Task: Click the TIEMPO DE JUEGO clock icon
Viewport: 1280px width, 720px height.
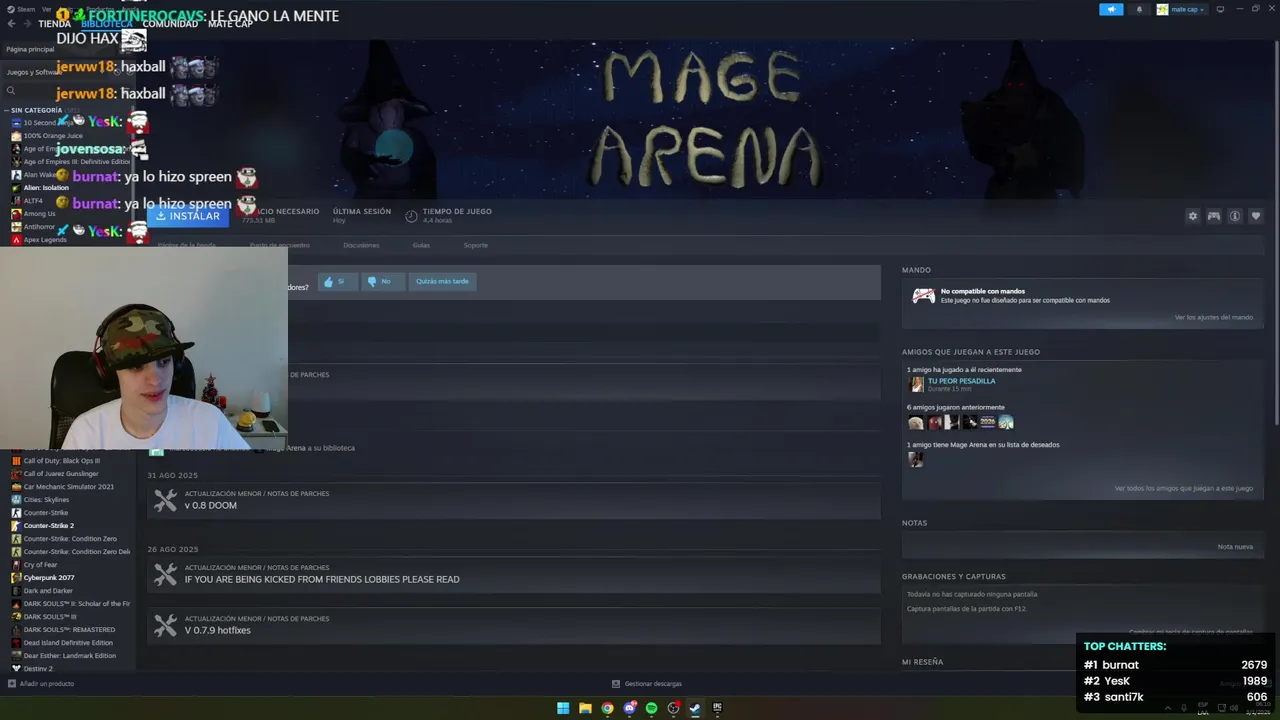Action: pyautogui.click(x=411, y=216)
